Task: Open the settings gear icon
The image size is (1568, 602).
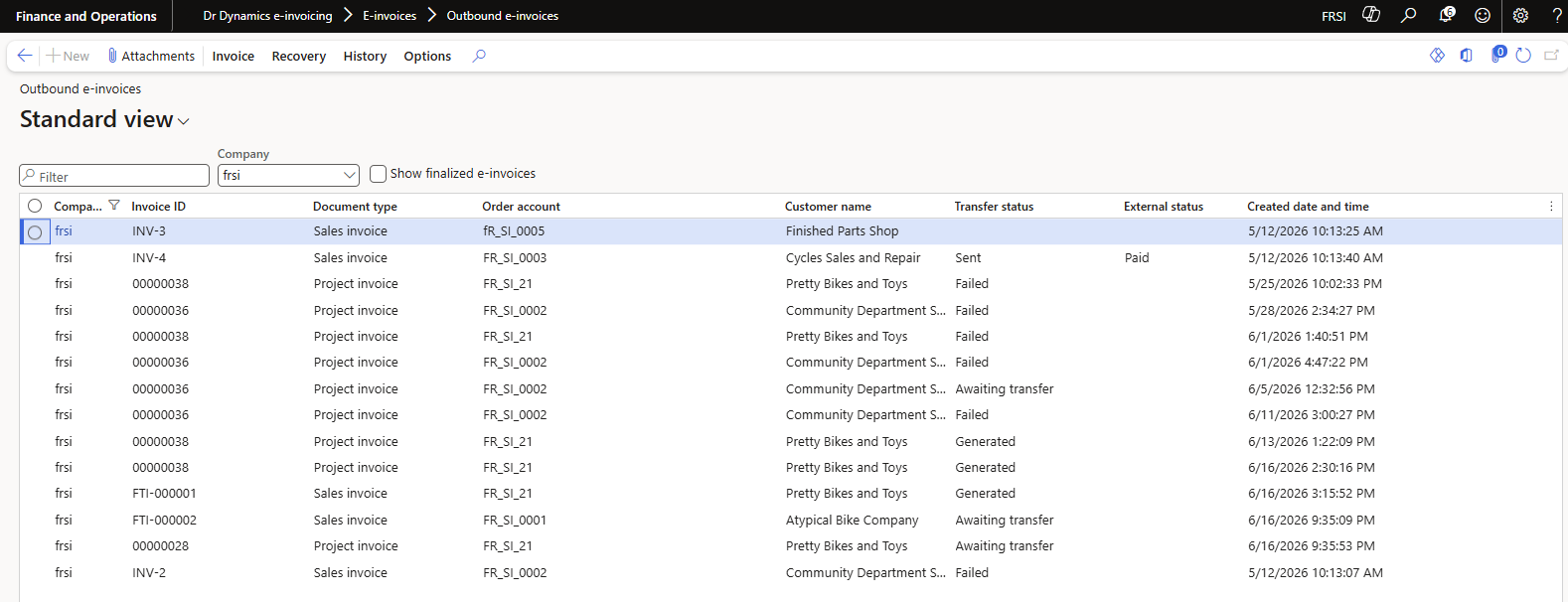Action: pyautogui.click(x=1520, y=15)
